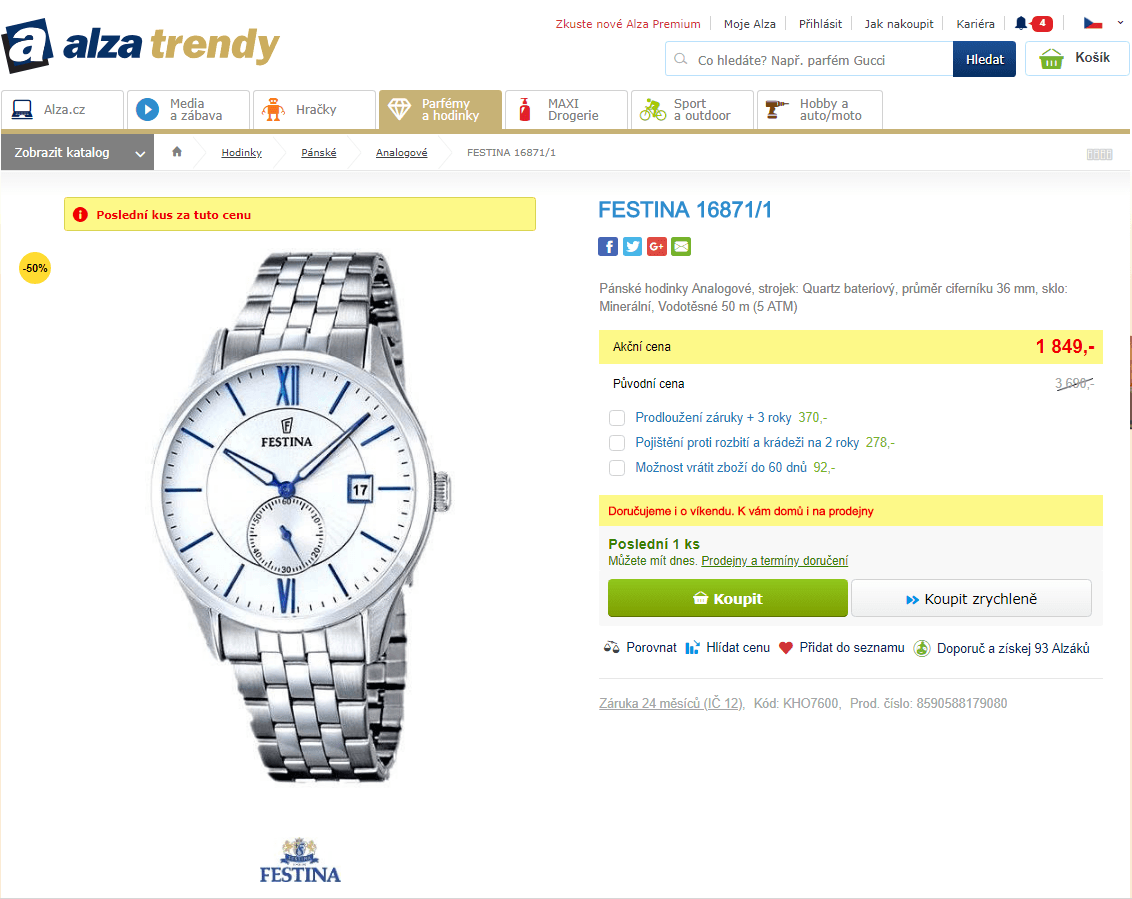Click the Google+ share icon

(657, 246)
